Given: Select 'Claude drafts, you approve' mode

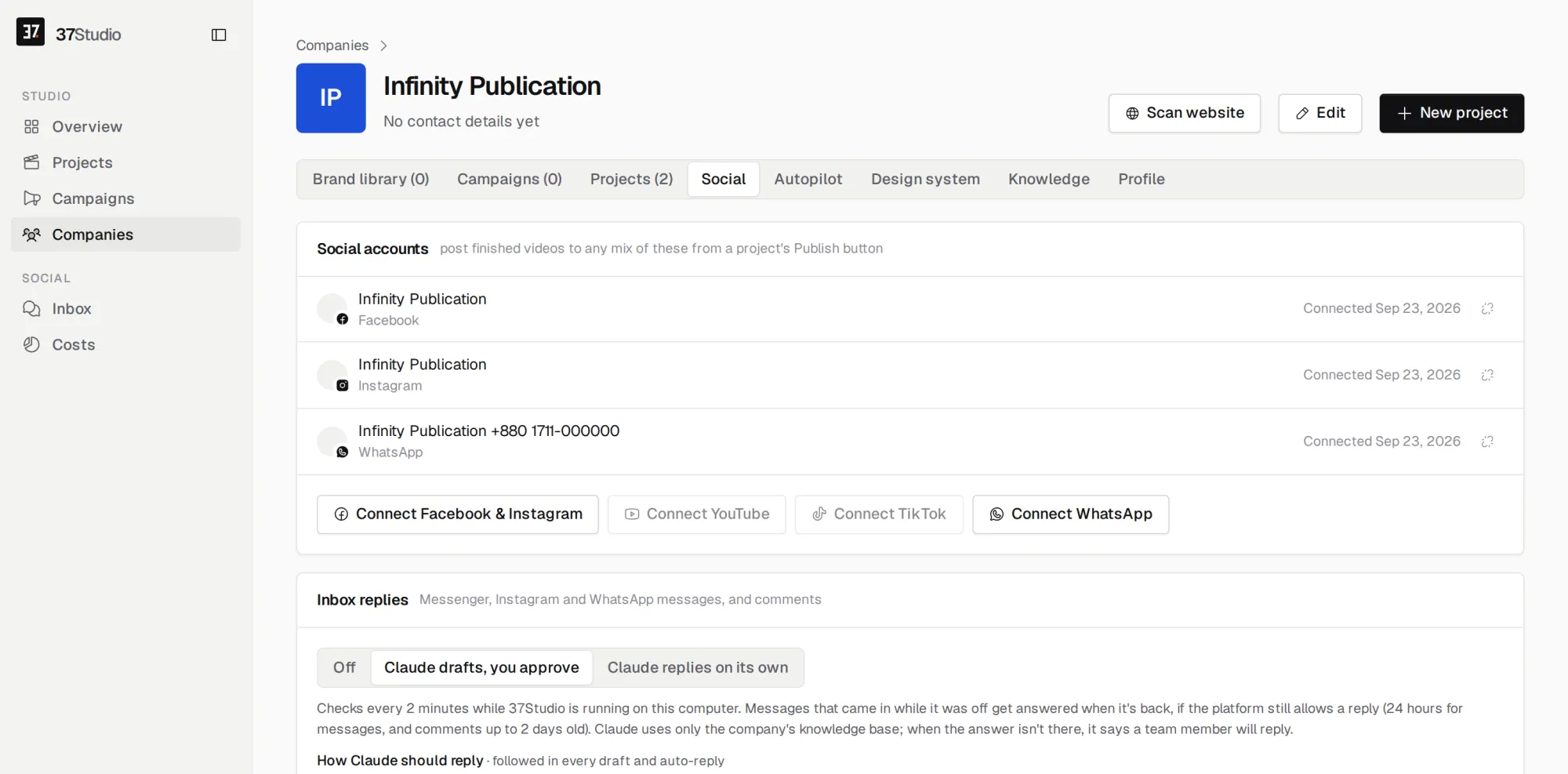Looking at the screenshot, I should (481, 667).
